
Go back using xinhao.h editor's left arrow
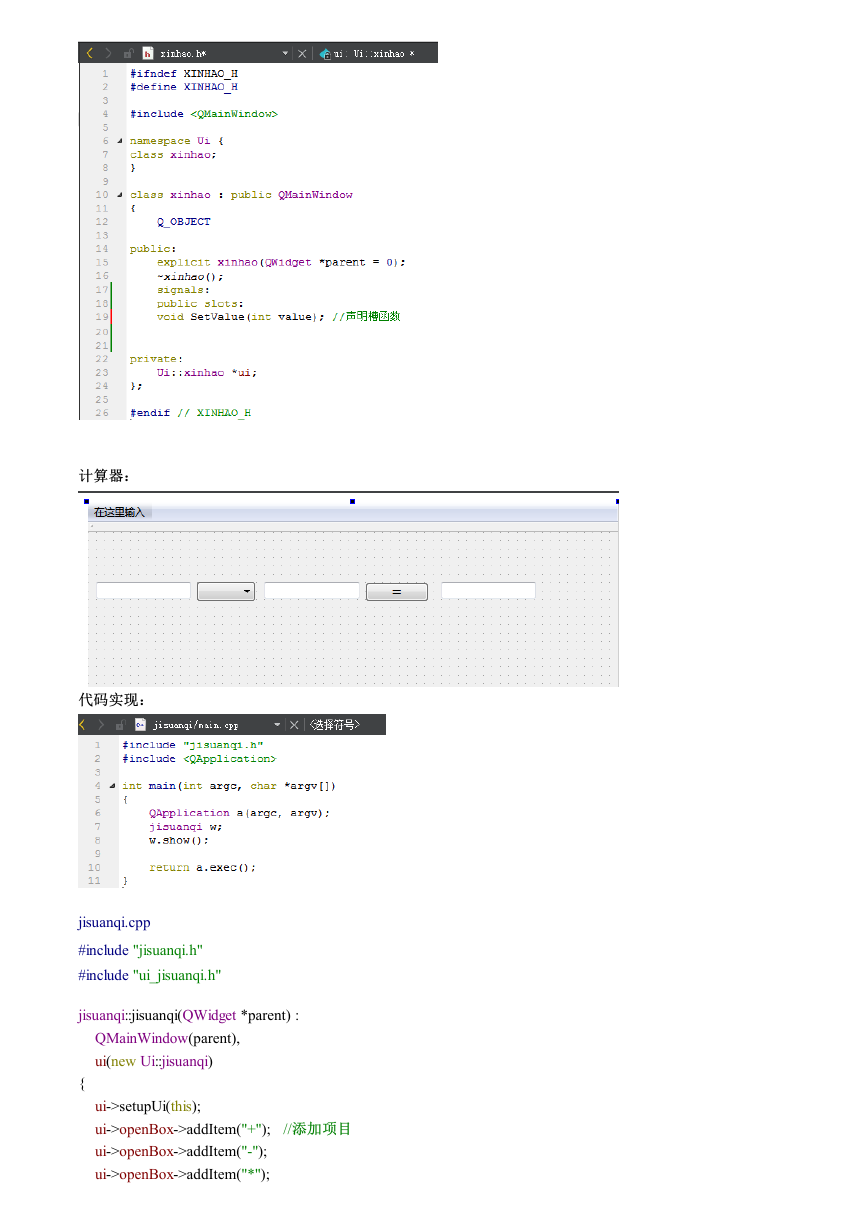(89, 53)
